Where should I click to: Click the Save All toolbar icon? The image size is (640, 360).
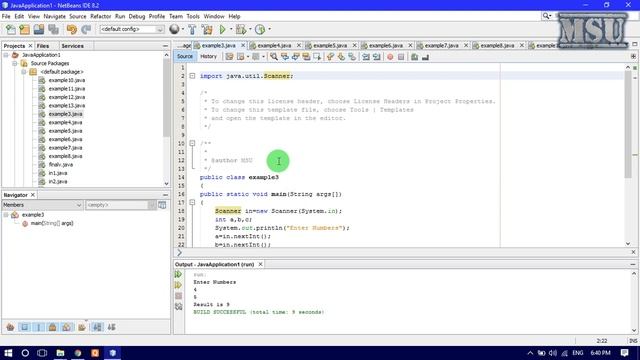53,29
